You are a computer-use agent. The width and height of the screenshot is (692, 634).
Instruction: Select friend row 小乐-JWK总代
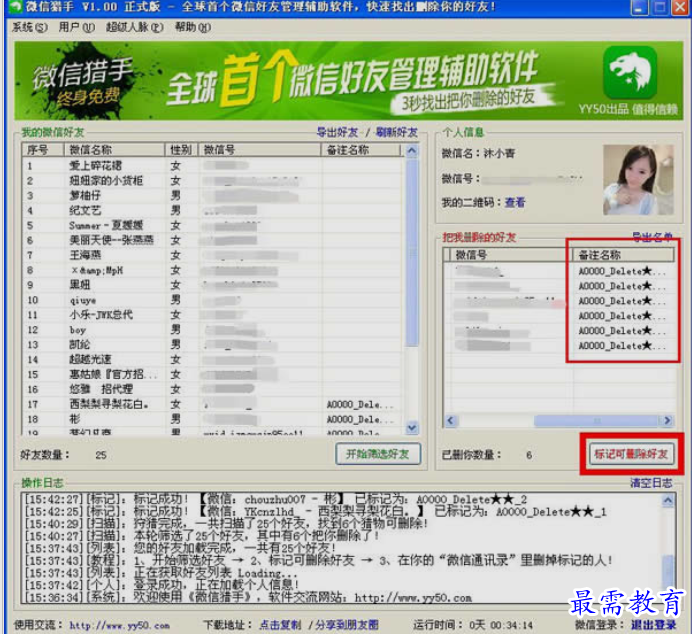[x=212, y=315]
